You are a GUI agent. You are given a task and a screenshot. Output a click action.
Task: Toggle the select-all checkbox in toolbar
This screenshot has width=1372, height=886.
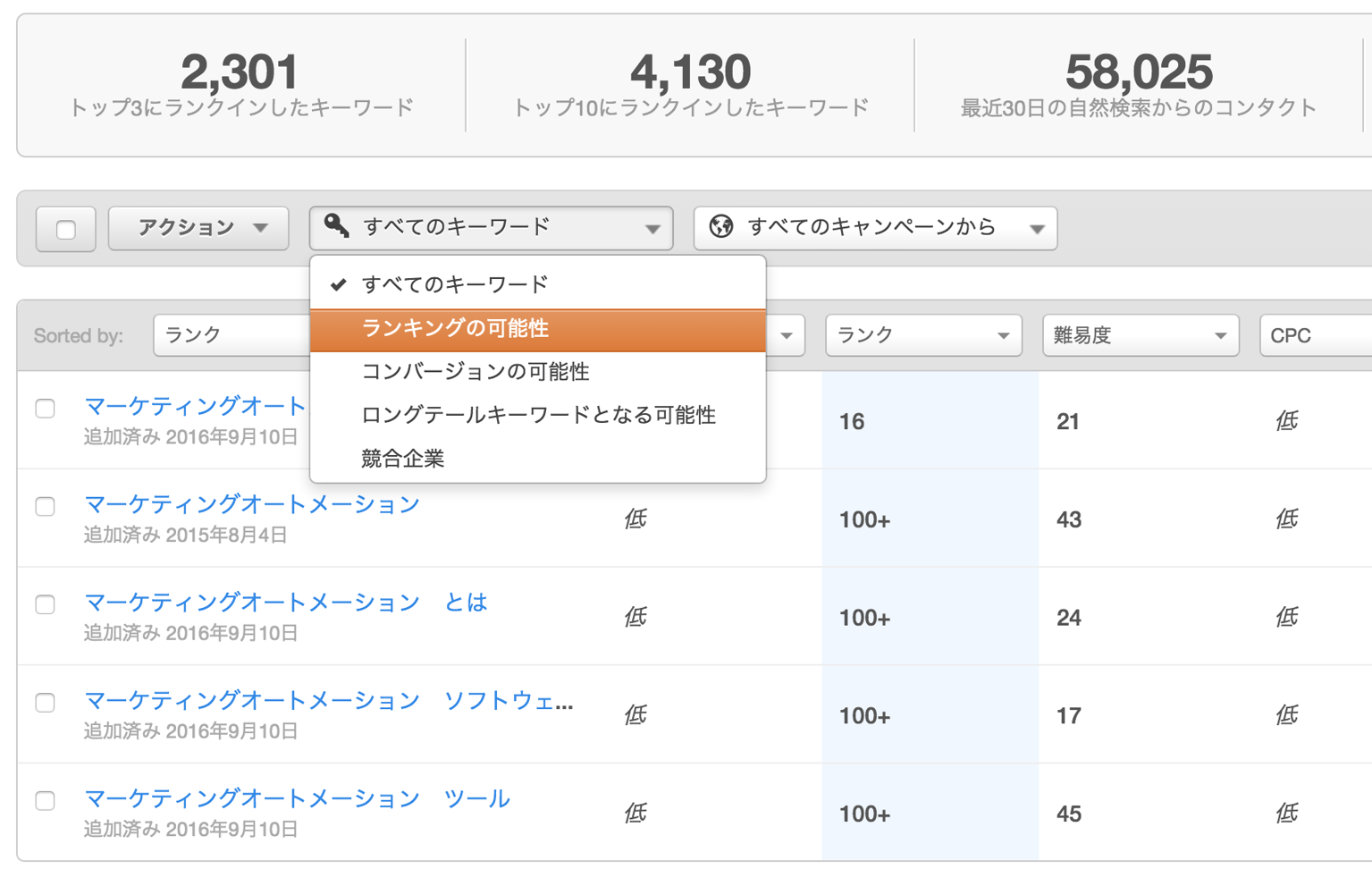click(x=66, y=229)
